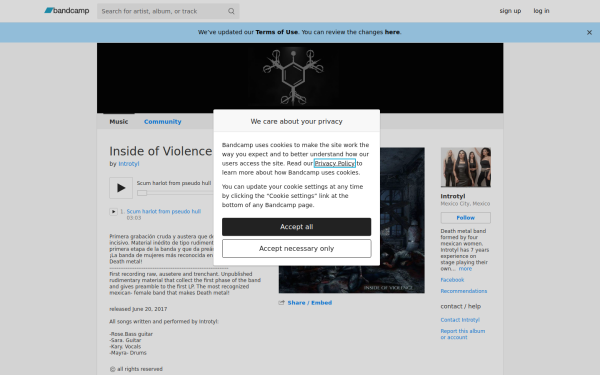This screenshot has height=375, width=600.
Task: Open the Introtyl artist link under album title
Action: click(x=129, y=164)
